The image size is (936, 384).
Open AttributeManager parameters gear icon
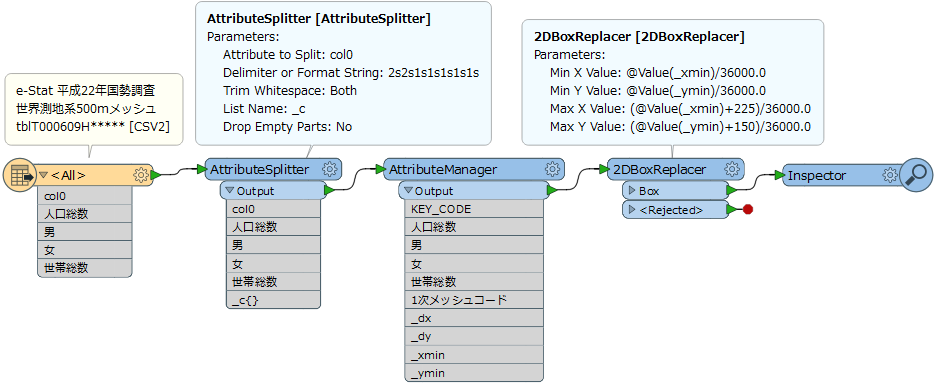552,169
